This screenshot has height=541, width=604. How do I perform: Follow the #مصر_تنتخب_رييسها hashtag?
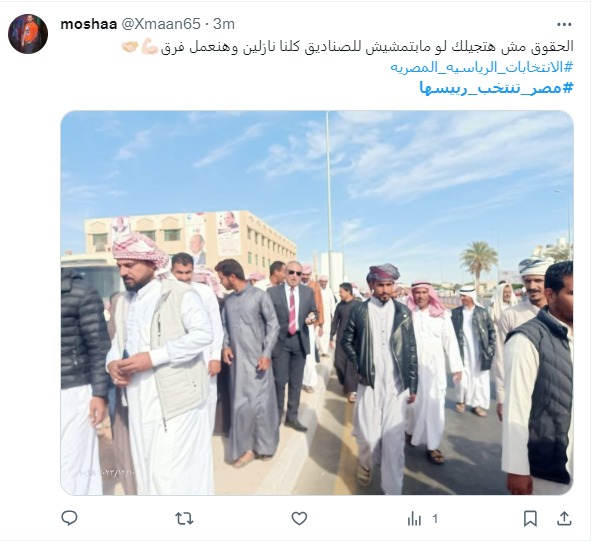(x=496, y=88)
